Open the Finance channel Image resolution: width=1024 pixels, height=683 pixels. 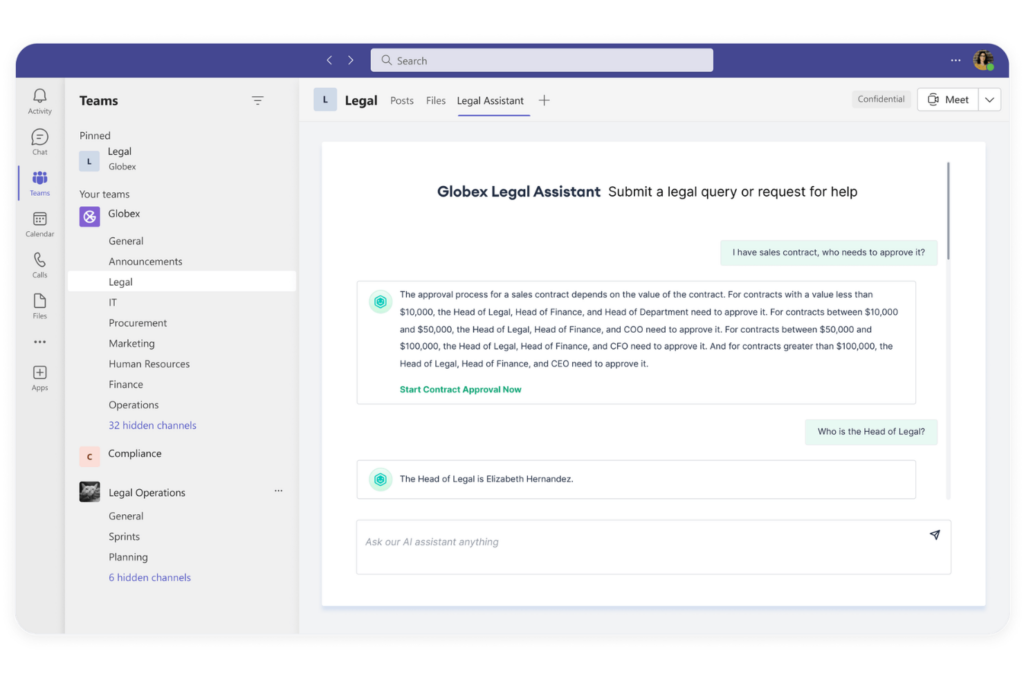point(126,384)
